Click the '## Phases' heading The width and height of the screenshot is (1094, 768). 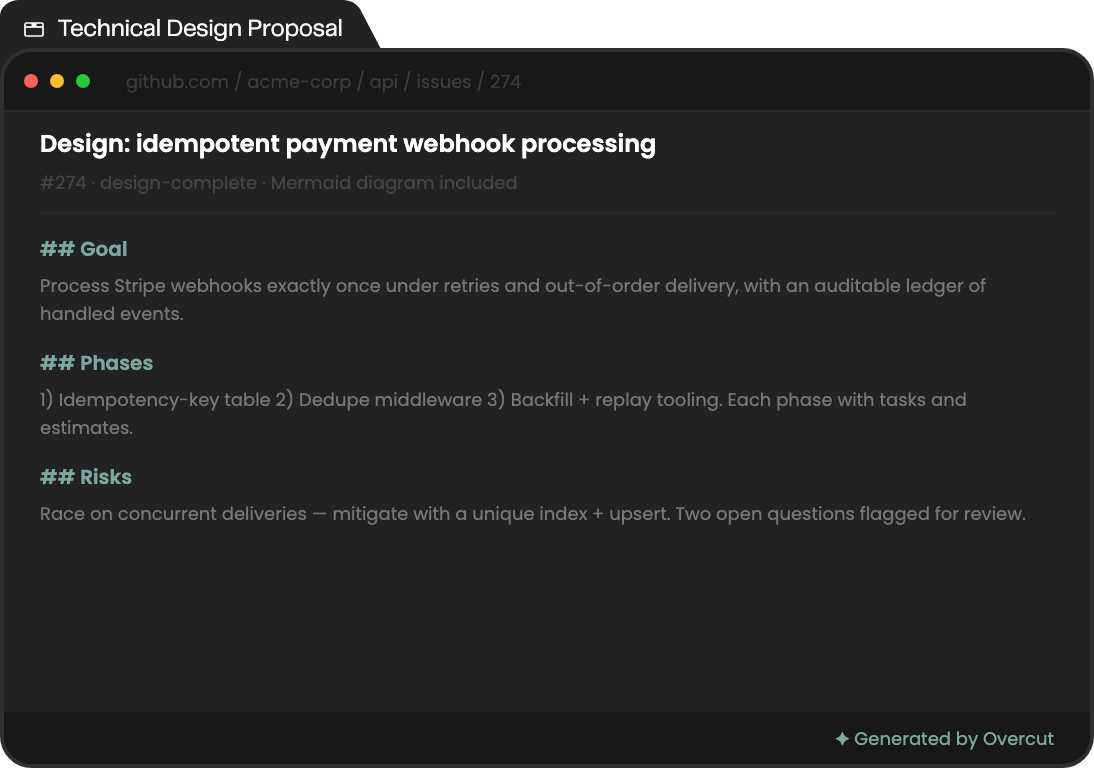[96, 363]
